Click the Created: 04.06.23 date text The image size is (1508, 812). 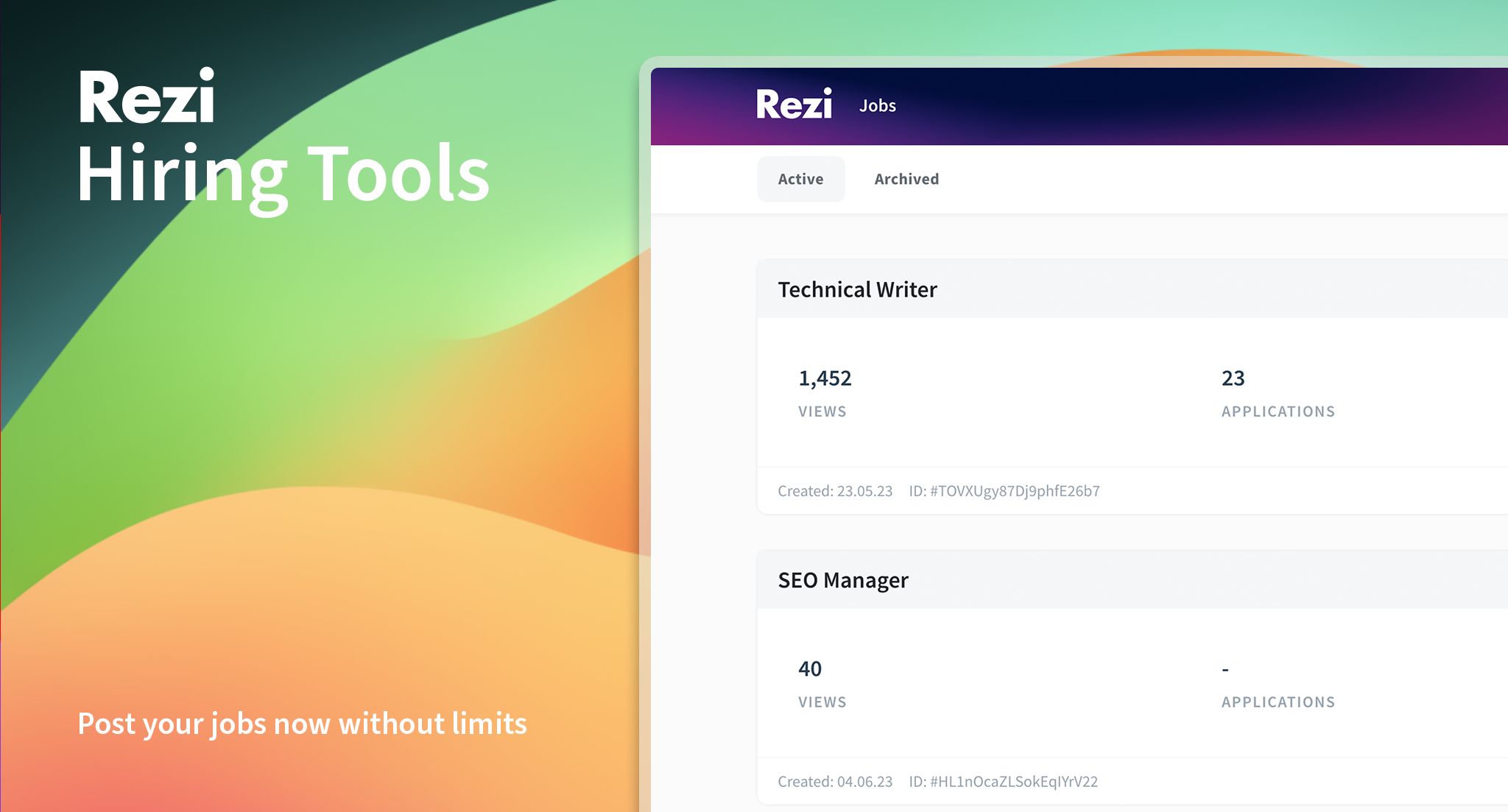click(x=835, y=782)
